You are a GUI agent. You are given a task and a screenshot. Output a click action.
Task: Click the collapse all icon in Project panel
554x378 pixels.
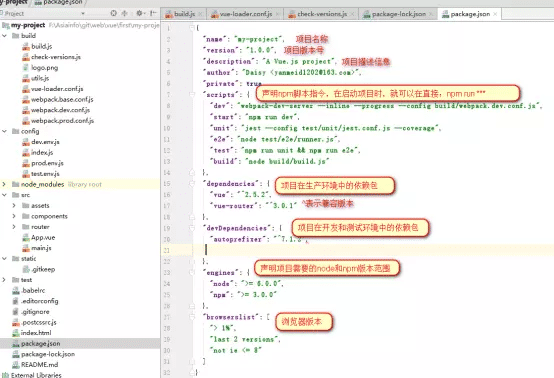coord(124,13)
